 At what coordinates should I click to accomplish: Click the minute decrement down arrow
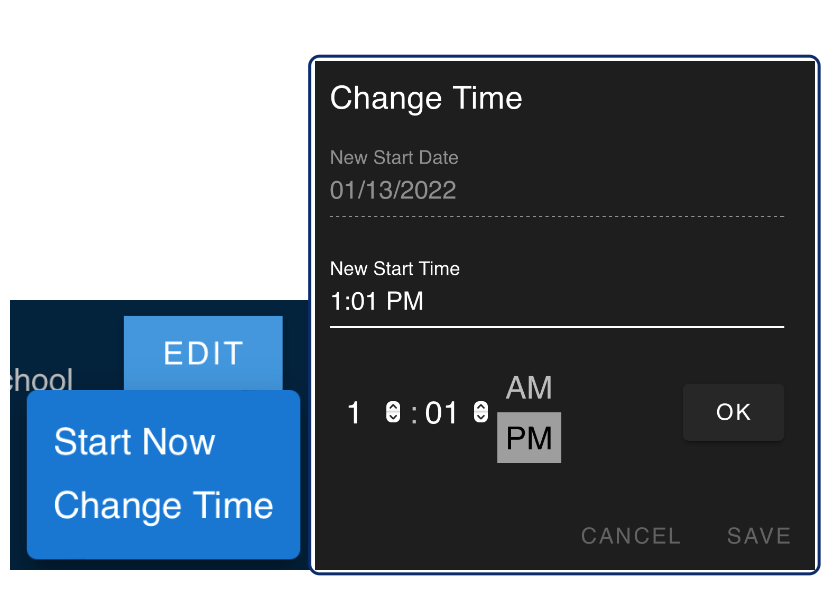coord(481,418)
